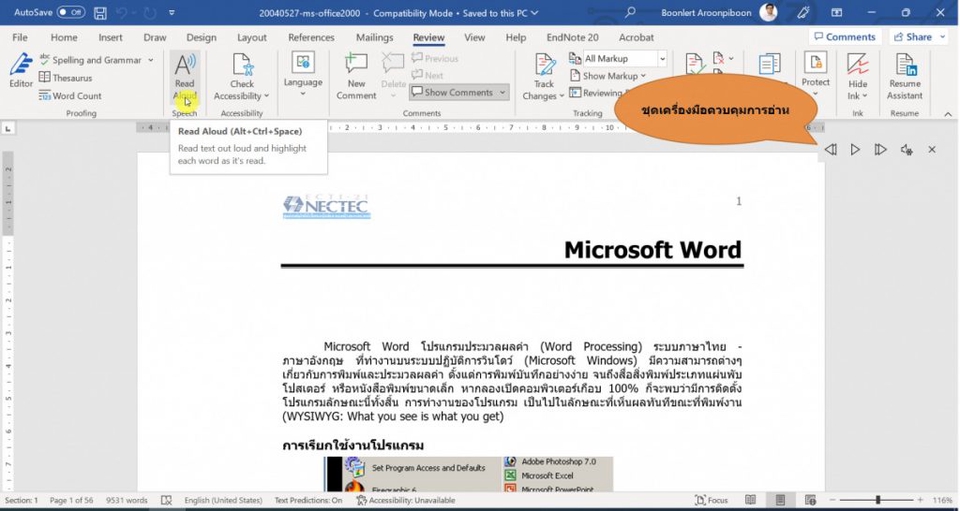Open the References tab

(311, 37)
